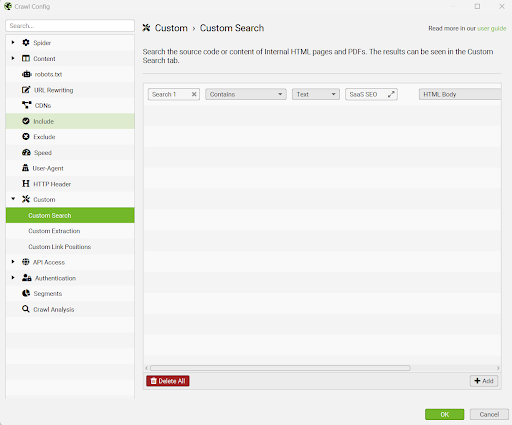Screen dimensions: 512x425
Task: Click the scrollbar right arrow
Action: click(498, 368)
